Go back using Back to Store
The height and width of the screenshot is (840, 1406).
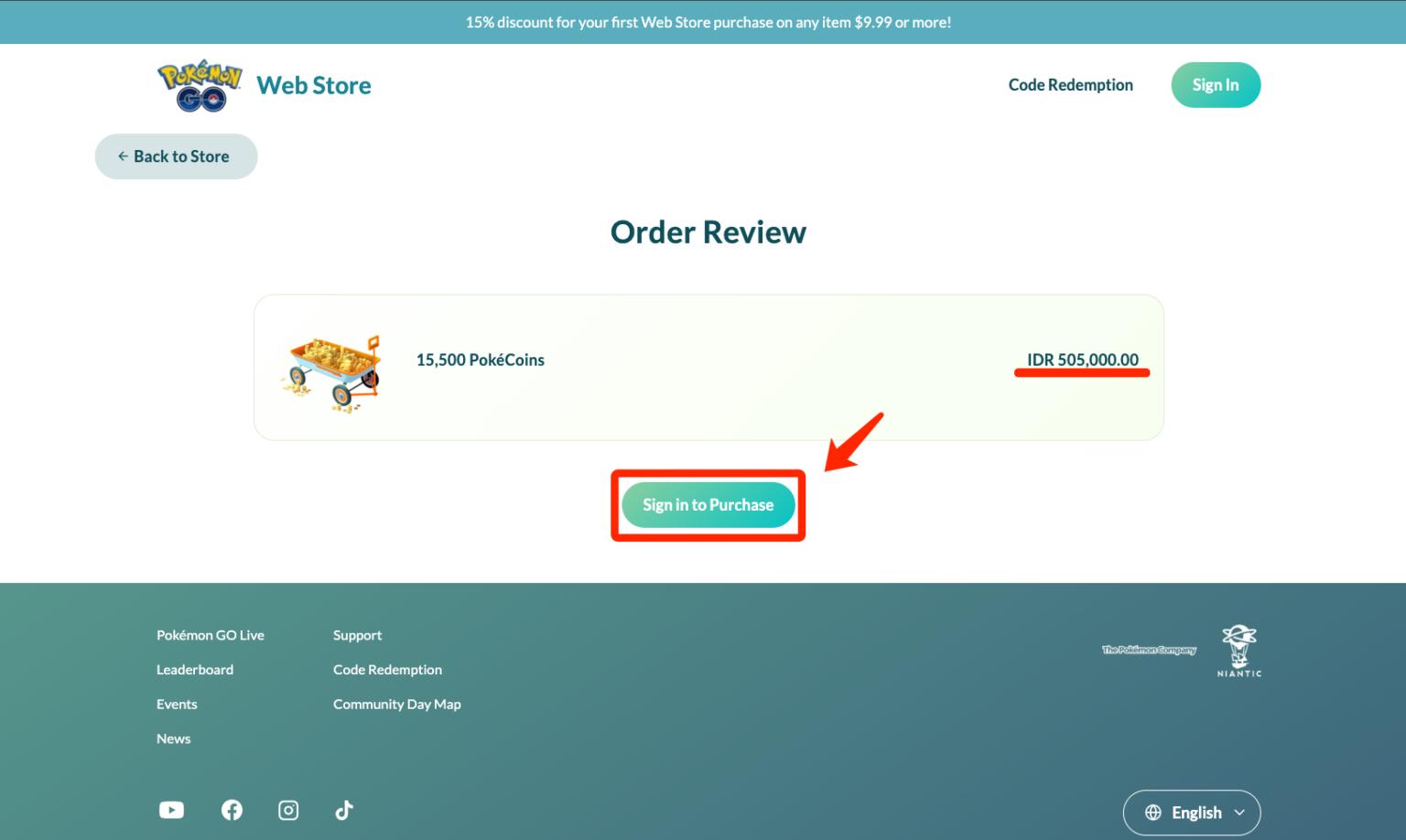(176, 156)
